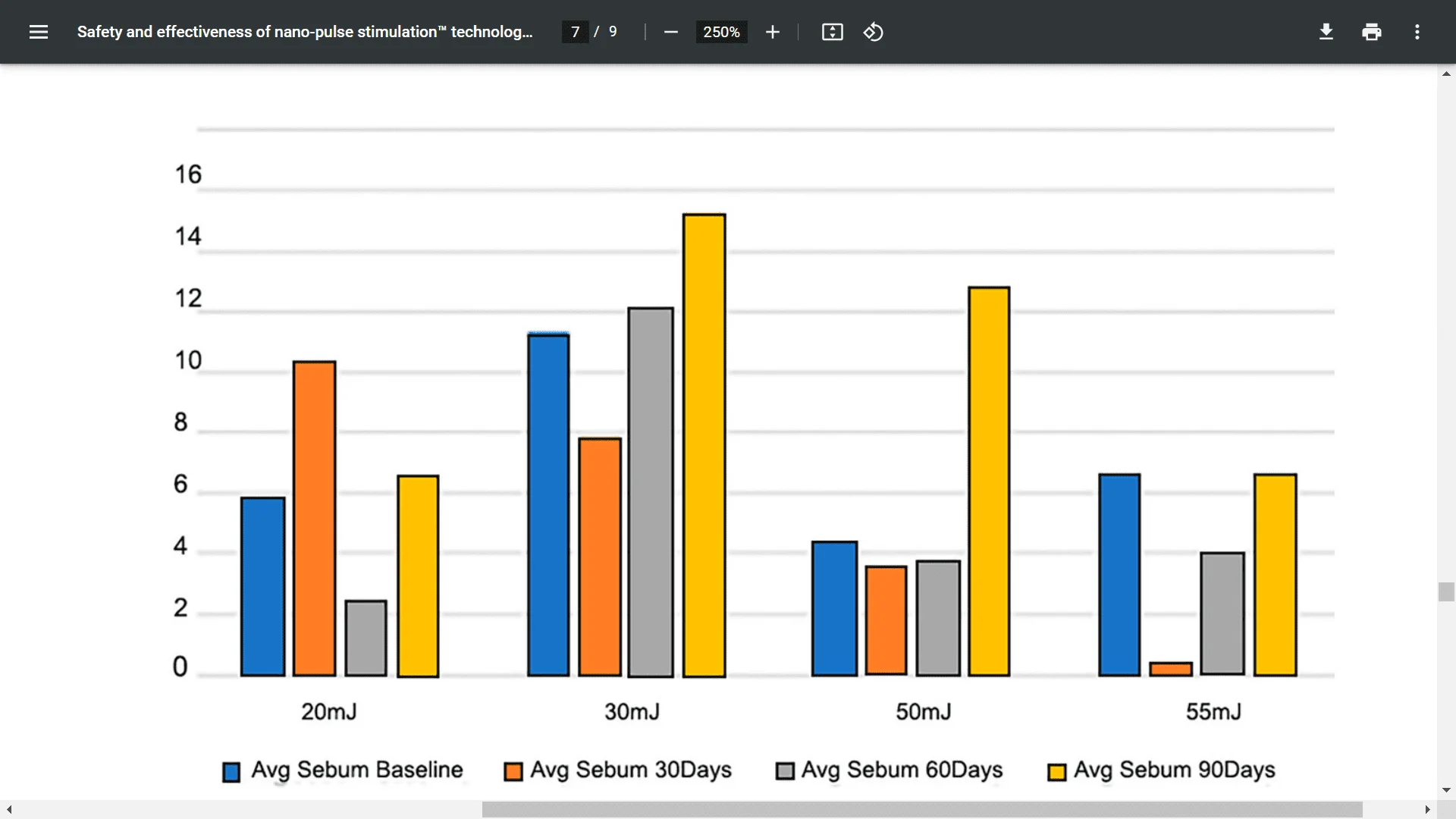Click the short orange 55mJ 30Days bar
1456x819 pixels.
1171,669
